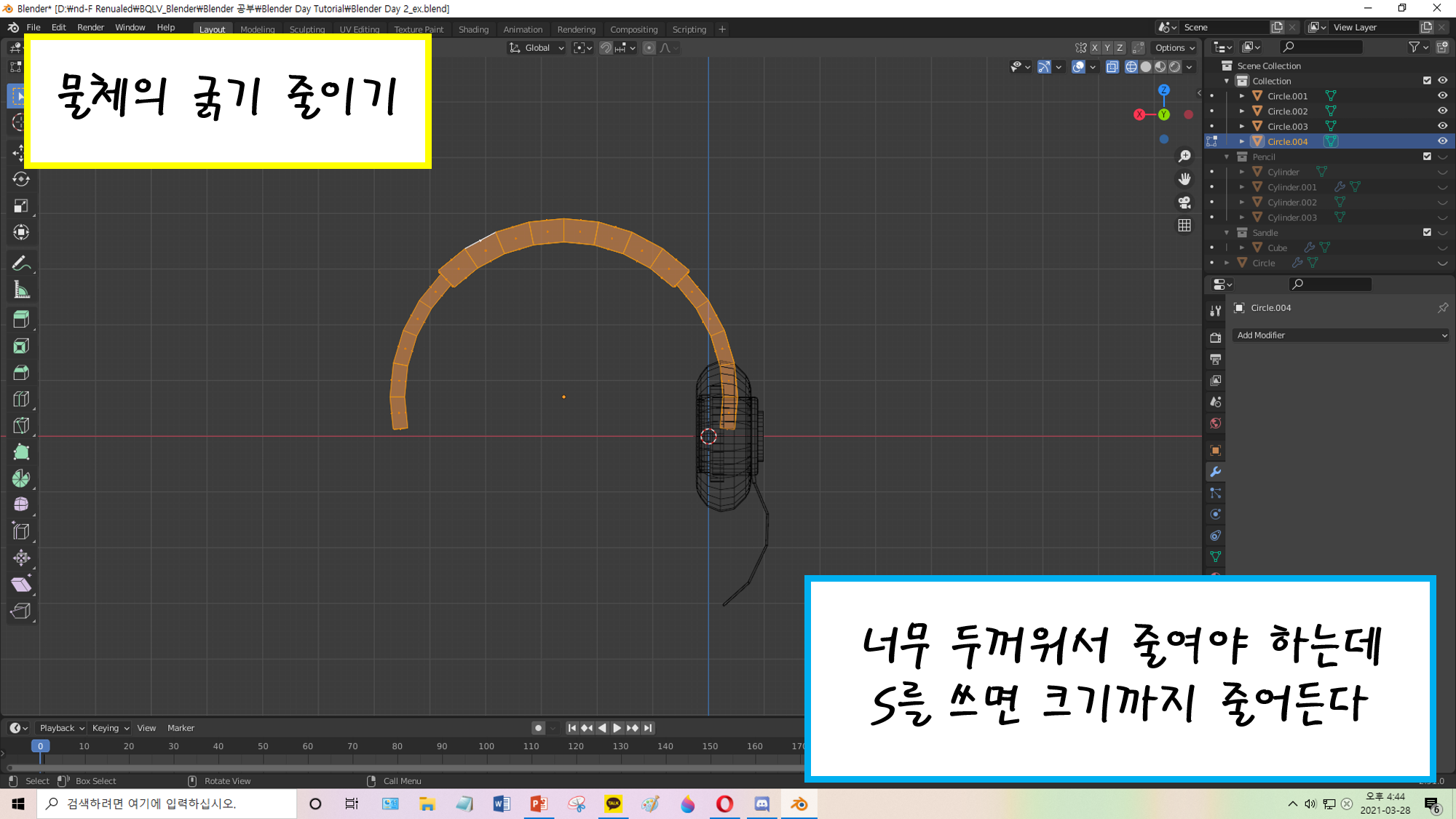Toggle camera view icon in viewport

(1184, 202)
